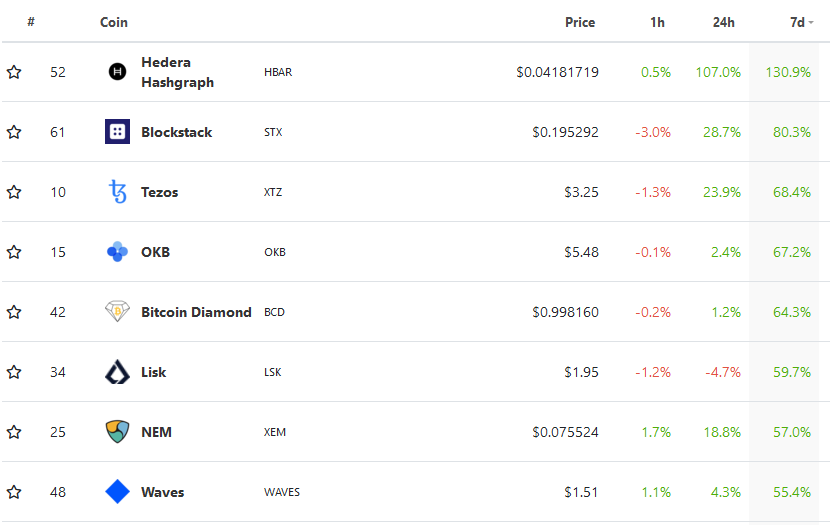The image size is (830, 525).
Task: Toggle the favorite star for Waves
Action: 14,492
